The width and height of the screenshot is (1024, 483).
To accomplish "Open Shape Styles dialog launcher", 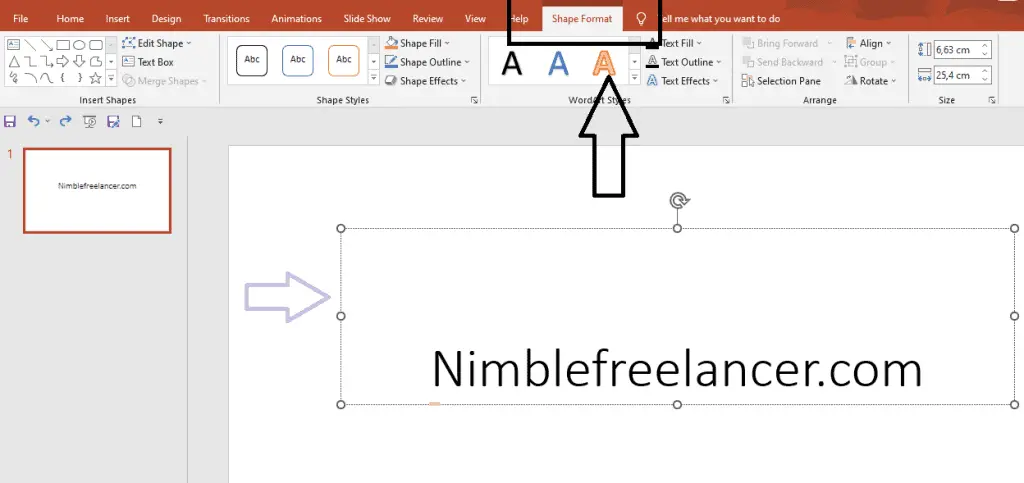I will (473, 101).
